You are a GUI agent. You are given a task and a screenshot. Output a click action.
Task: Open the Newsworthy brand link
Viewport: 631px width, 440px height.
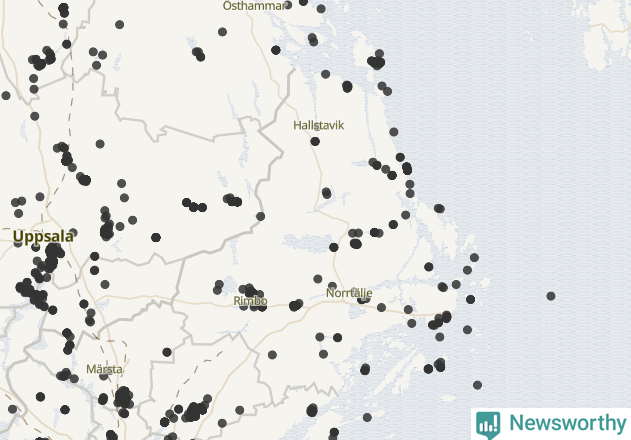click(568, 423)
